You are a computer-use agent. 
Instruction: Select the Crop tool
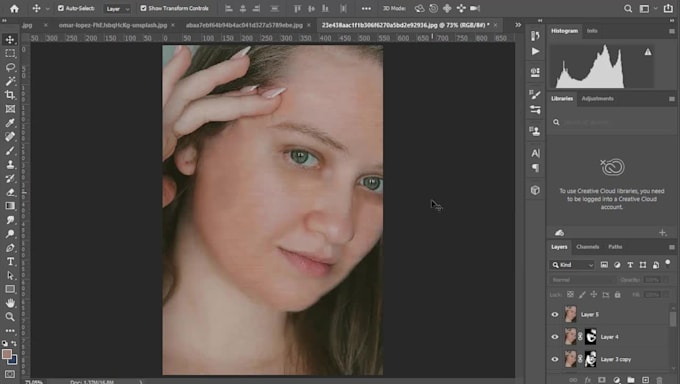coord(10,95)
